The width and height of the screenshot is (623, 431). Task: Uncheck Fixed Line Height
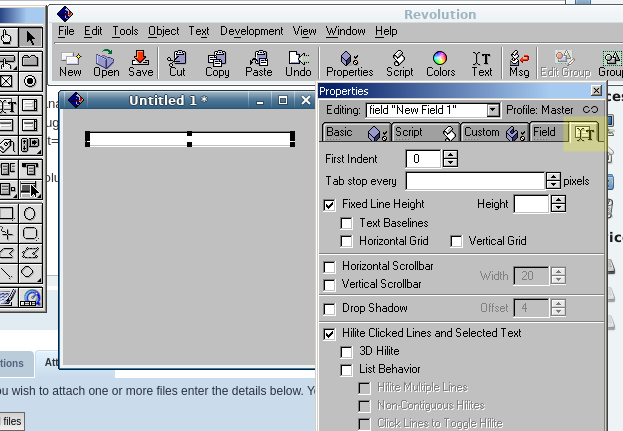pos(329,205)
